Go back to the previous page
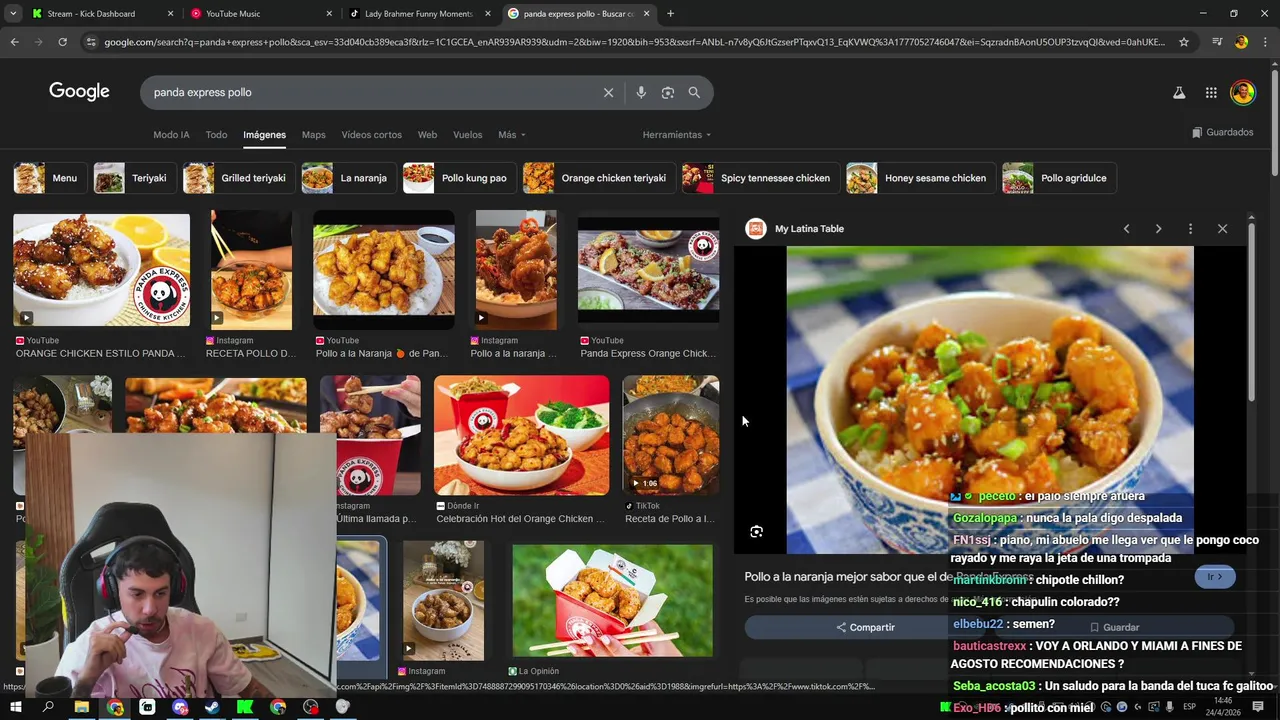This screenshot has width=1280, height=720. 14,42
